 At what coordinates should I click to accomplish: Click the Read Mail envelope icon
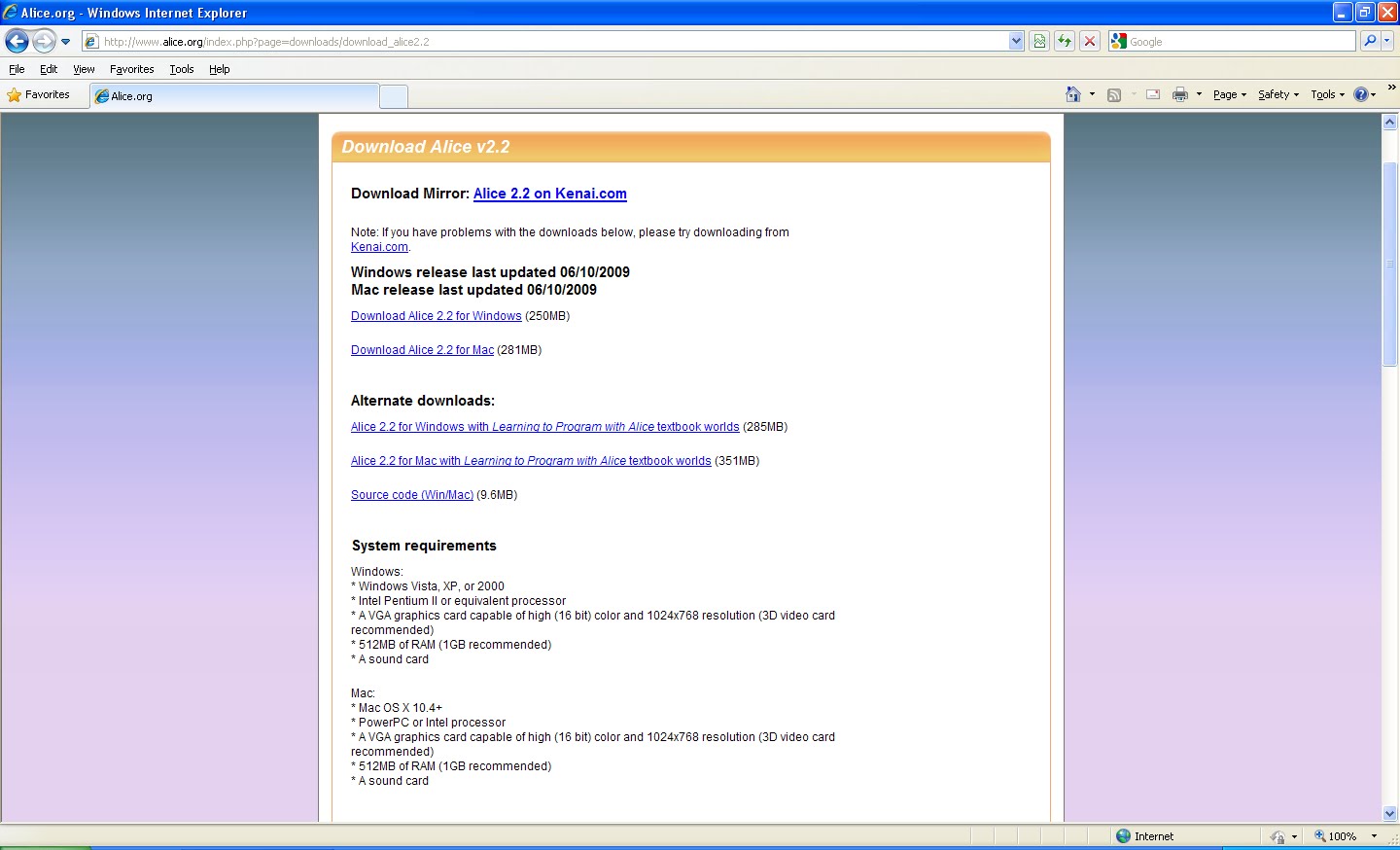pos(1153,94)
